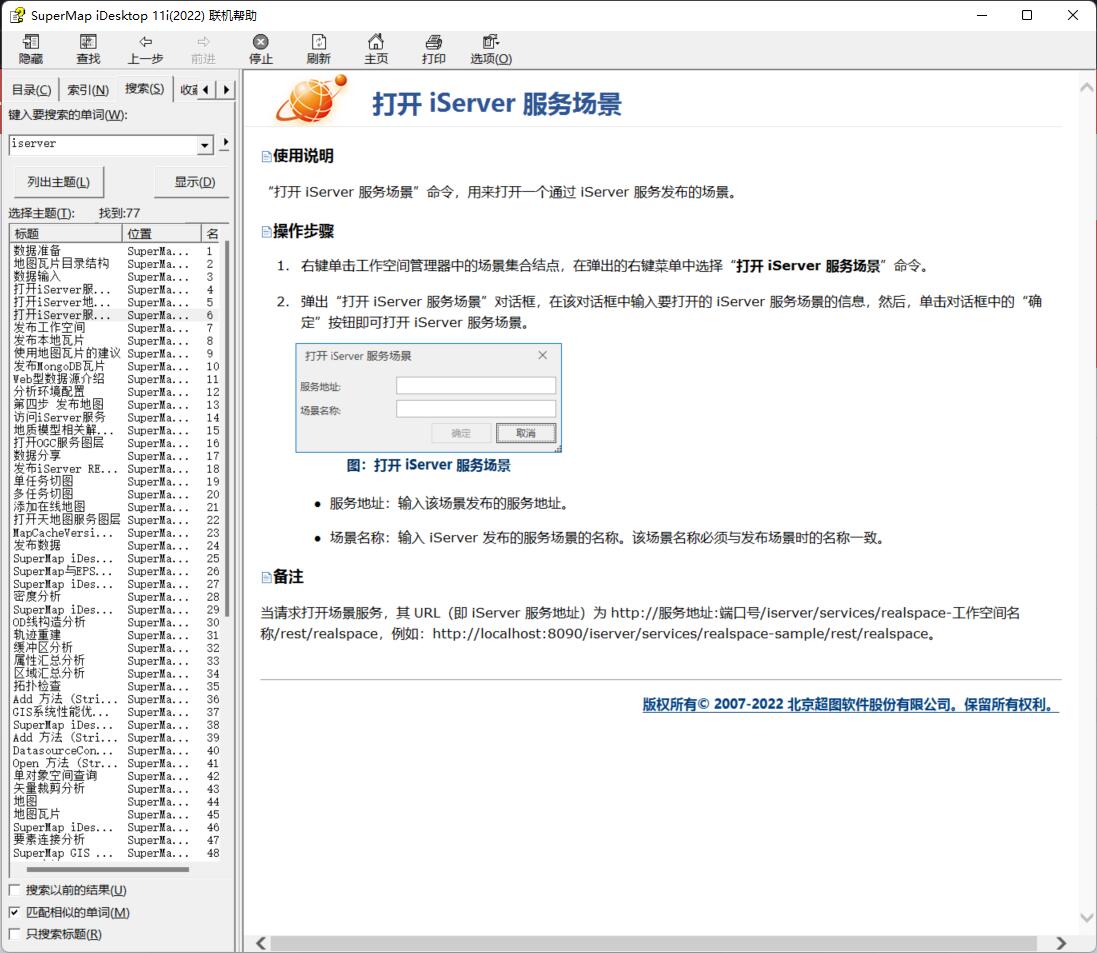This screenshot has height=953, width=1097.
Task: Click the 隐藏 (Hide) toolbar icon
Action: click(31, 49)
